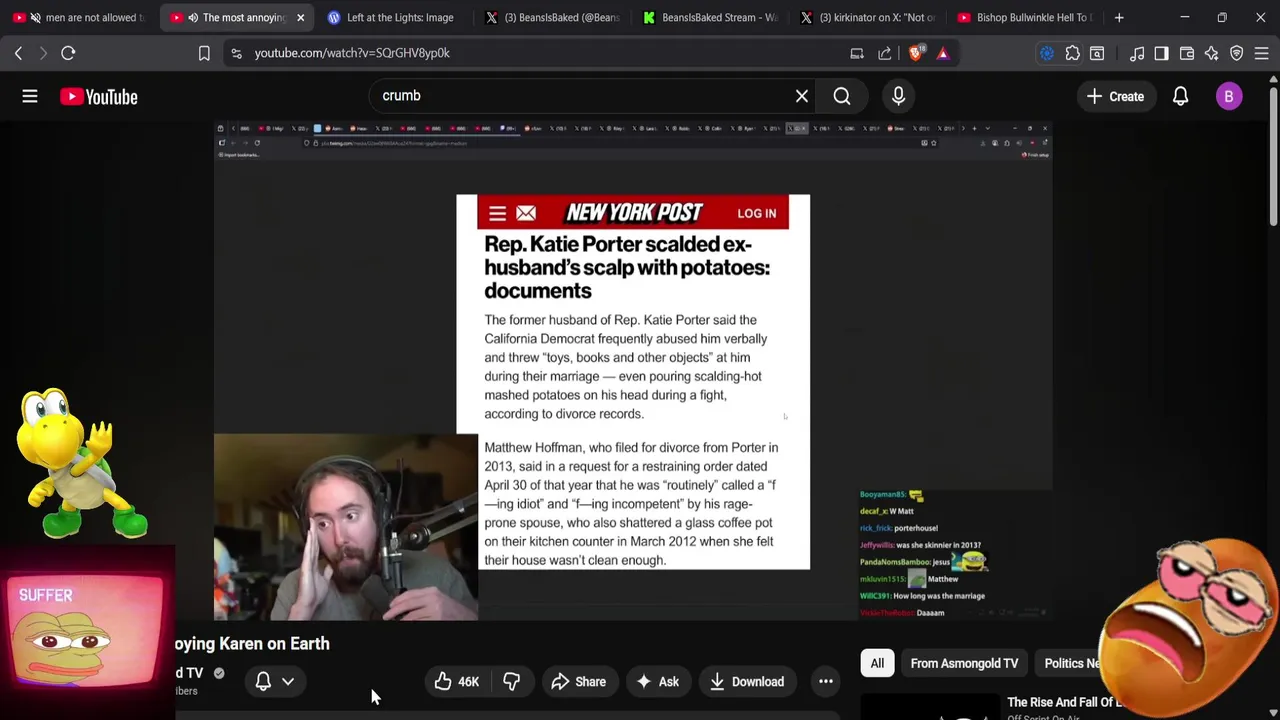
Task: Like the video with thumbs up
Action: click(x=456, y=682)
